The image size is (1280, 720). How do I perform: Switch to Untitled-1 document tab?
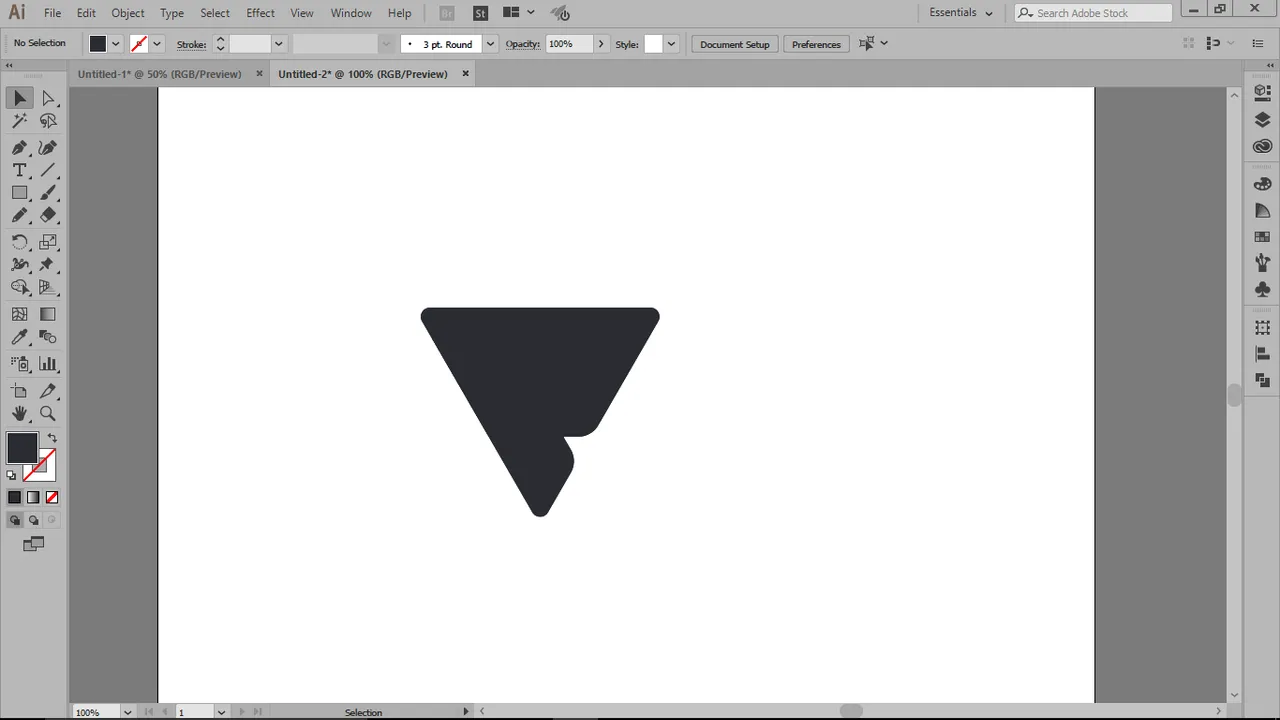(159, 74)
